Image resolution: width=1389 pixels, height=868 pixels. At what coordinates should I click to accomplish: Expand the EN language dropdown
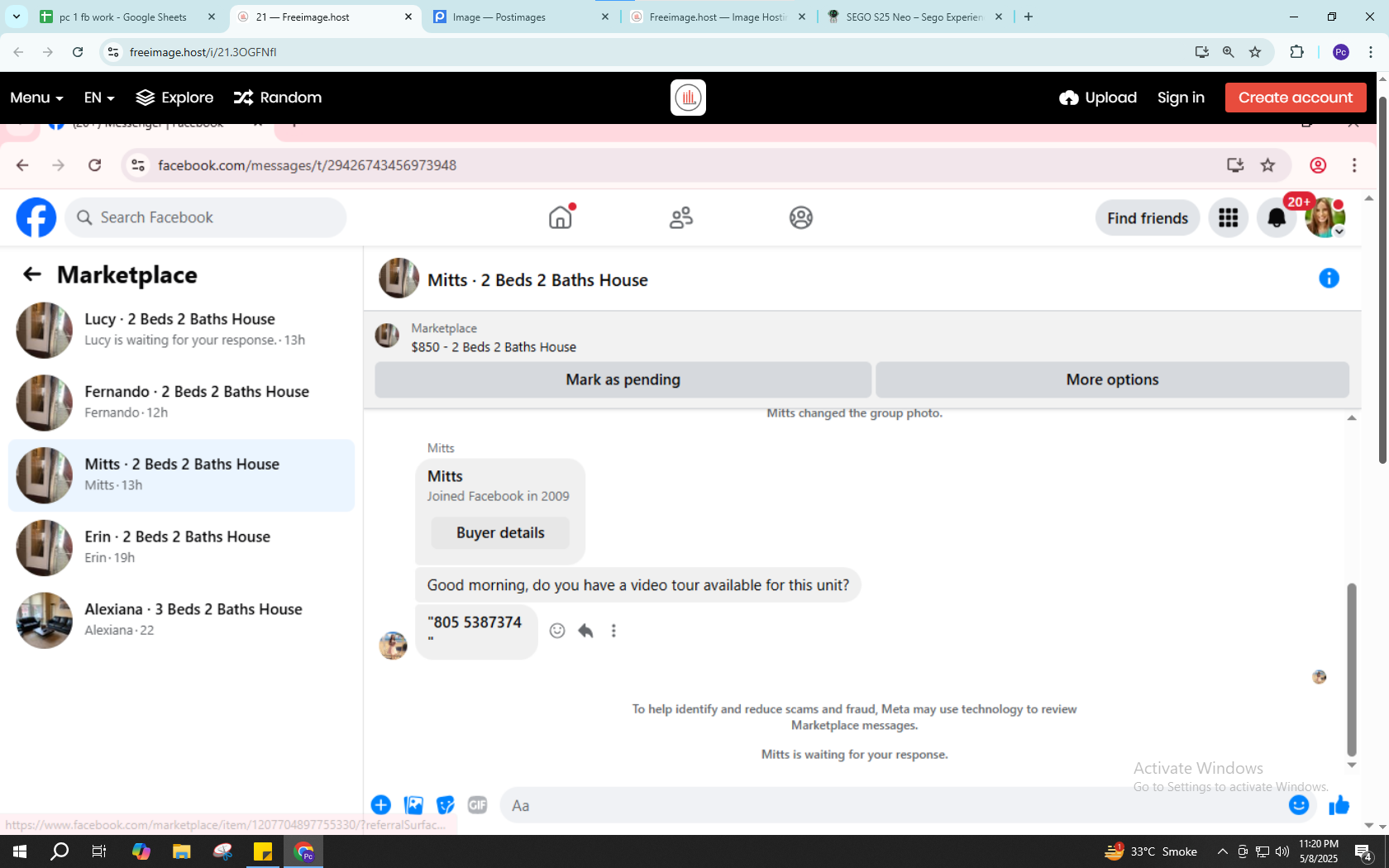pyautogui.click(x=99, y=98)
